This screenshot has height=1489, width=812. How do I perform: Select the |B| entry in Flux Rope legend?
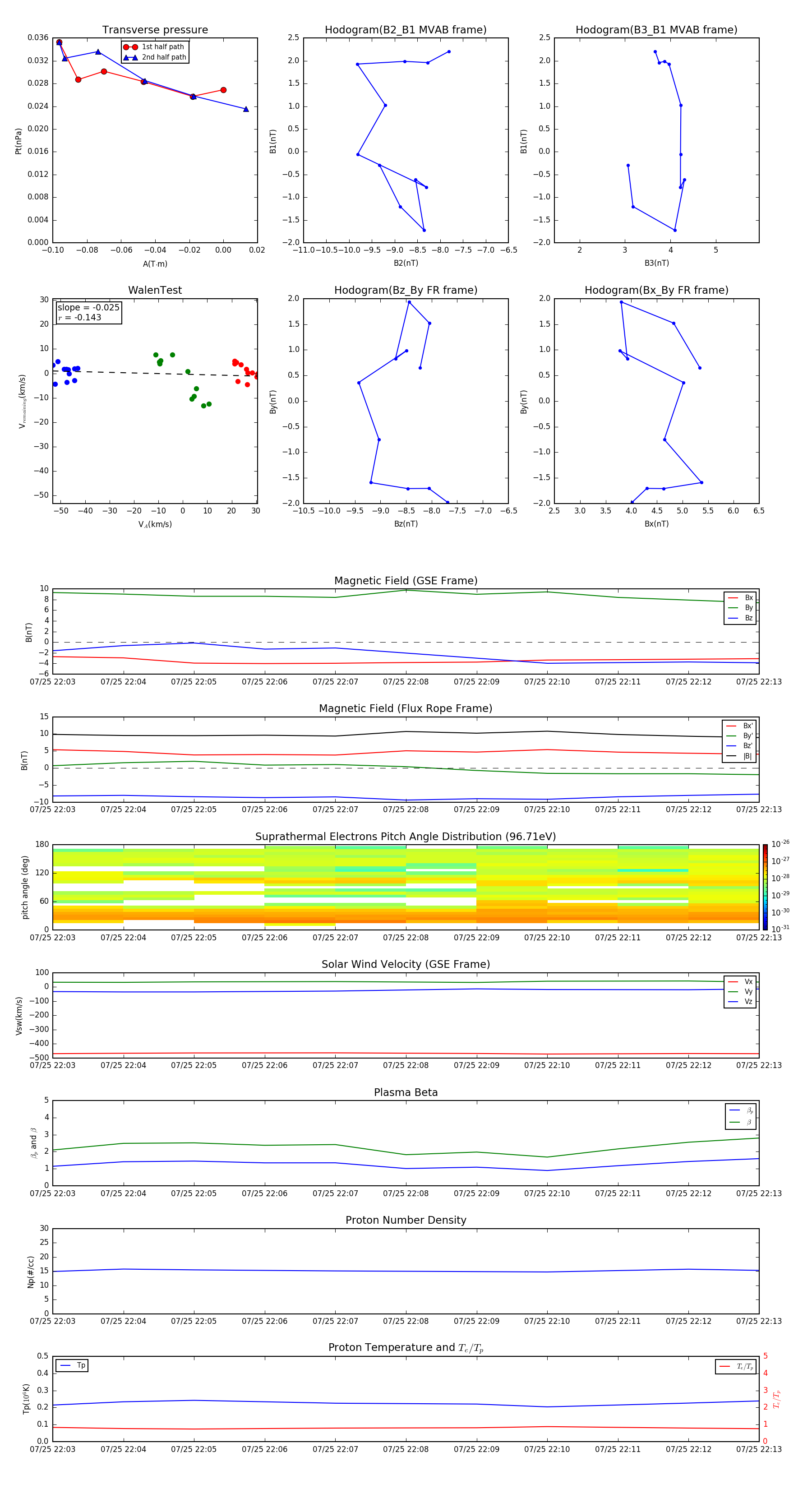point(740,756)
